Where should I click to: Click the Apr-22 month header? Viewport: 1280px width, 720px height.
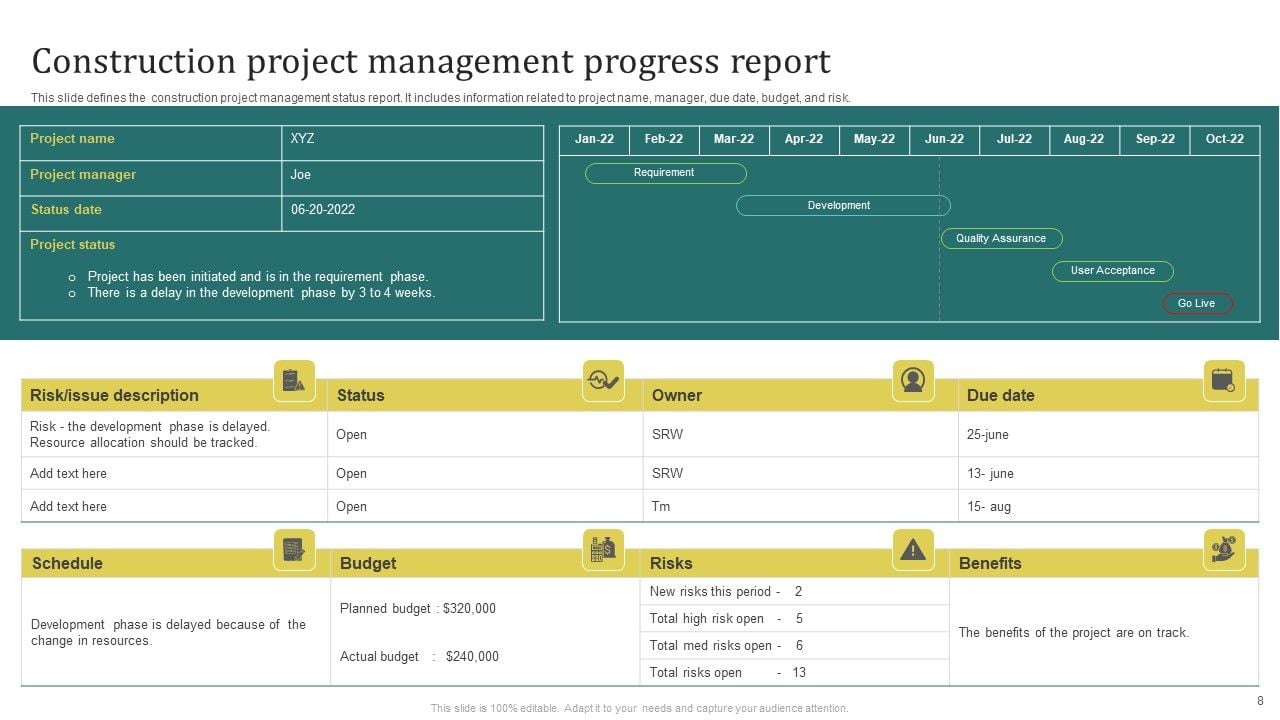804,140
